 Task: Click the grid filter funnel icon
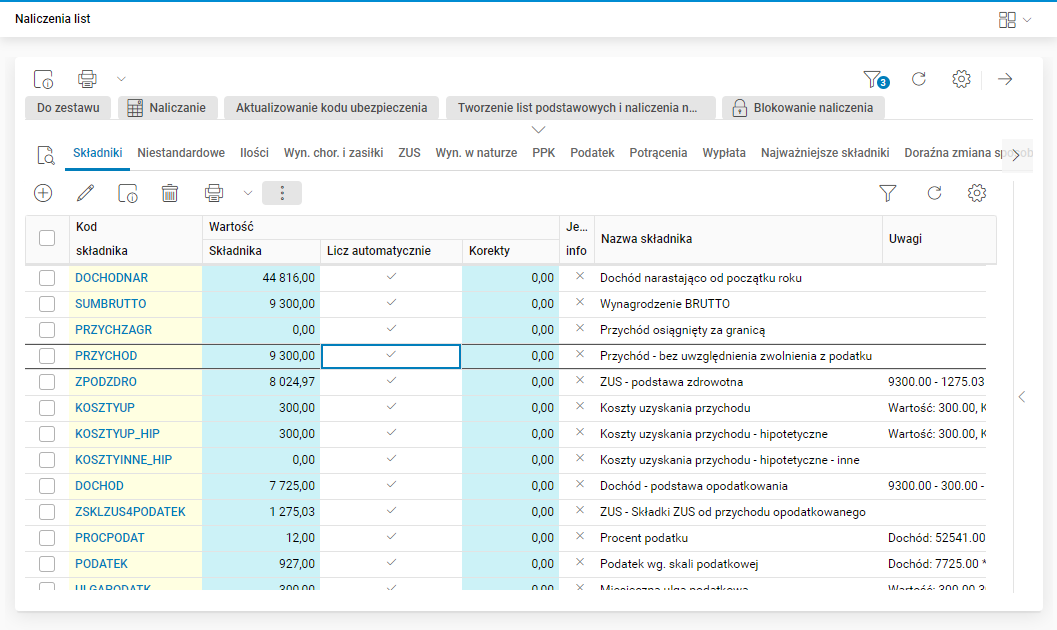(887, 193)
